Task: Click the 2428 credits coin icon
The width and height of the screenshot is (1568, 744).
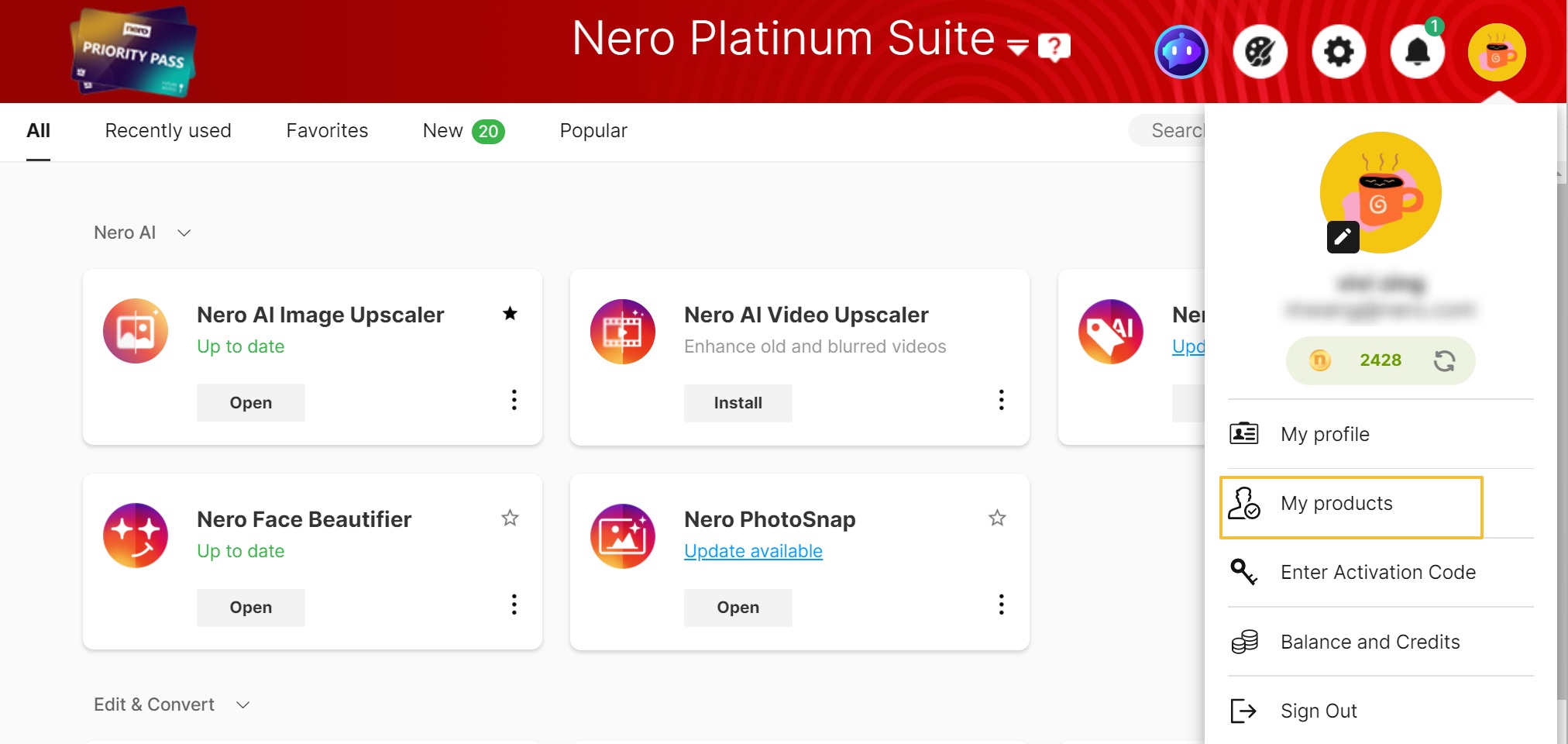Action: [x=1320, y=360]
